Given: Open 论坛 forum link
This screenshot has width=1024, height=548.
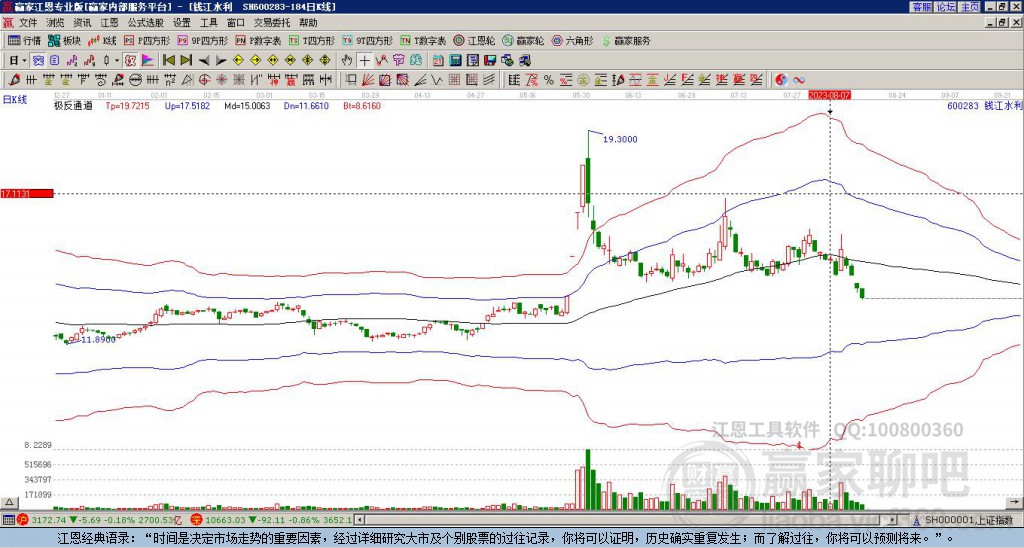Looking at the screenshot, I should click(946, 7).
